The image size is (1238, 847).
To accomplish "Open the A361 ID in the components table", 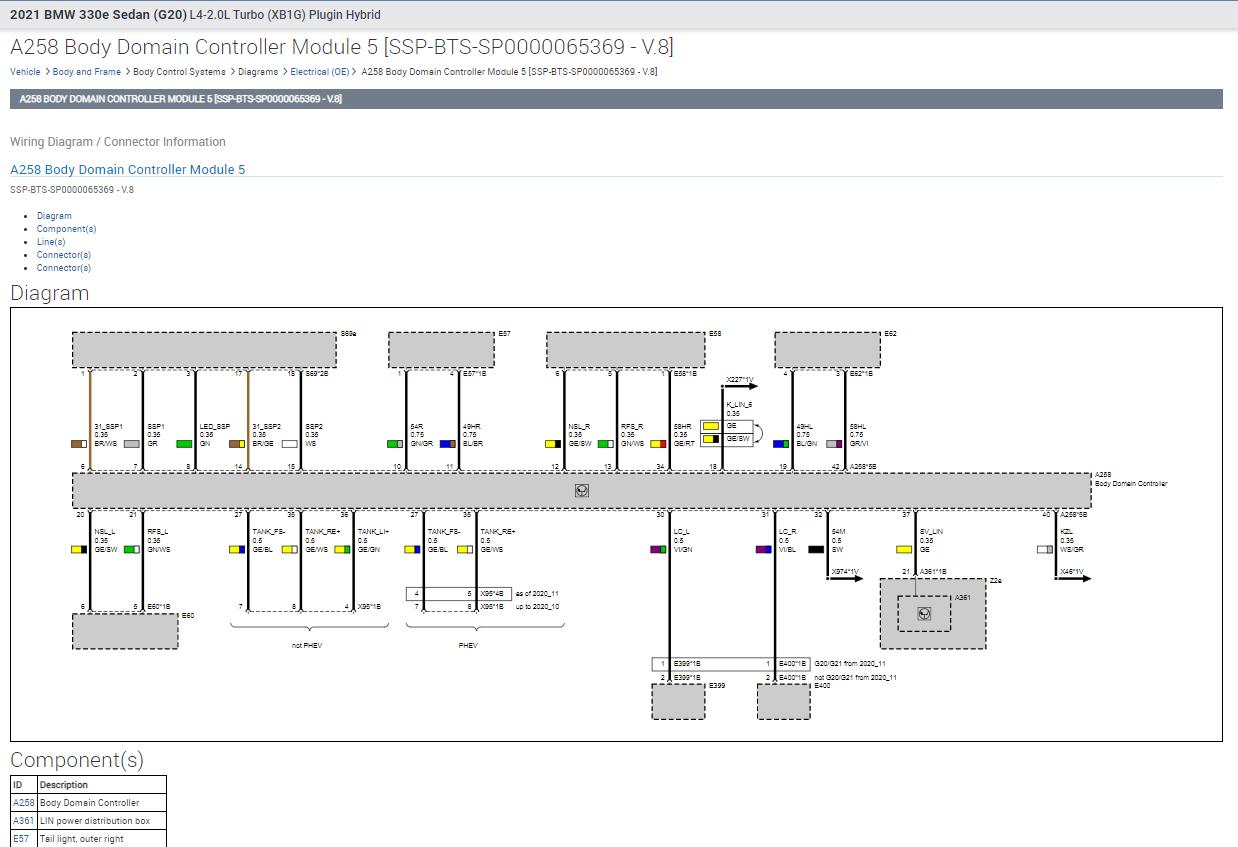I will pos(23,821).
